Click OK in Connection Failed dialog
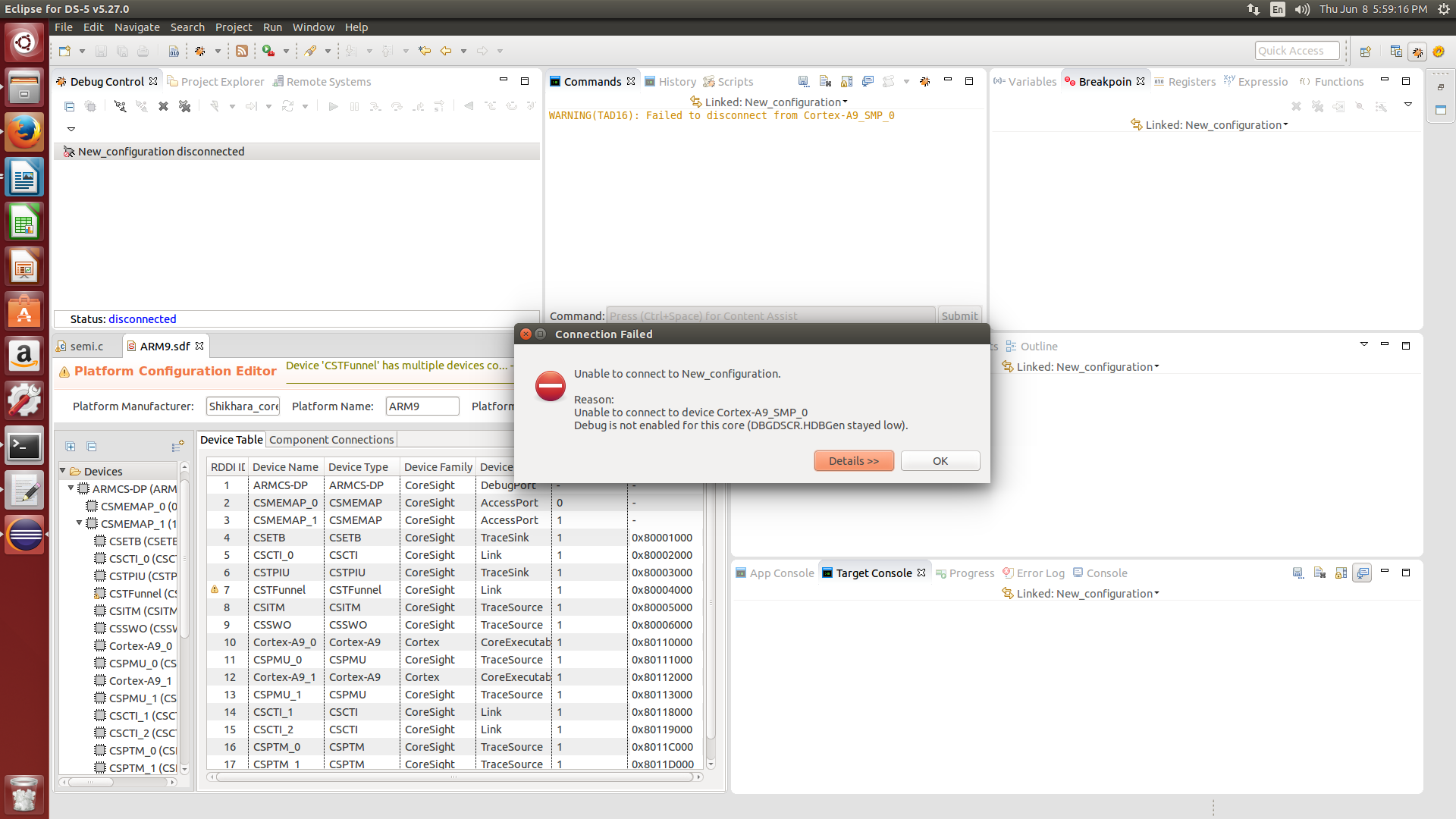The width and height of the screenshot is (1456, 819). click(x=940, y=461)
